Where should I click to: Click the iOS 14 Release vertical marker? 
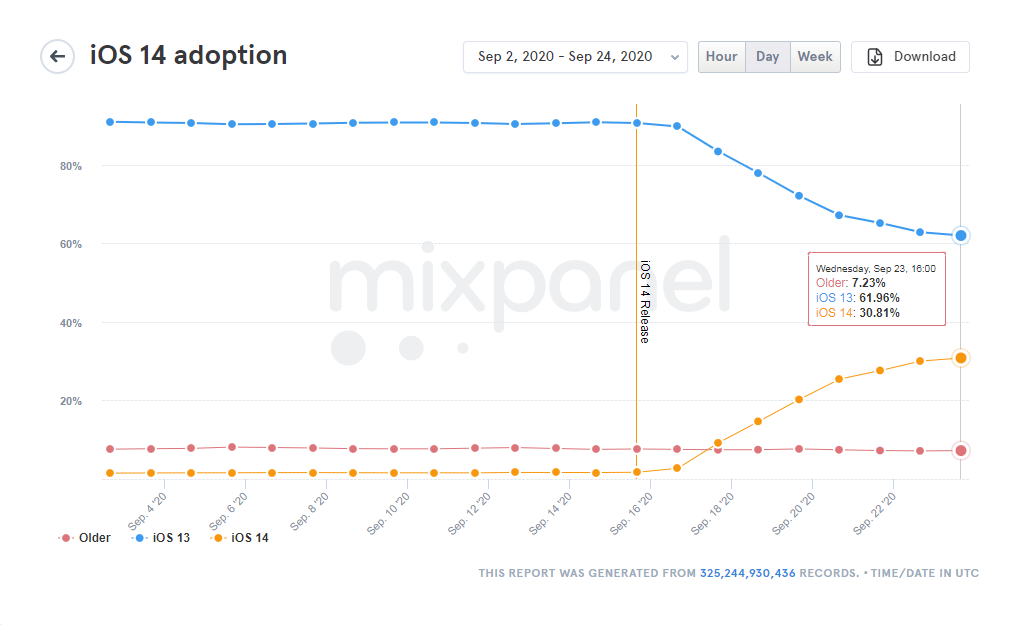[x=636, y=300]
